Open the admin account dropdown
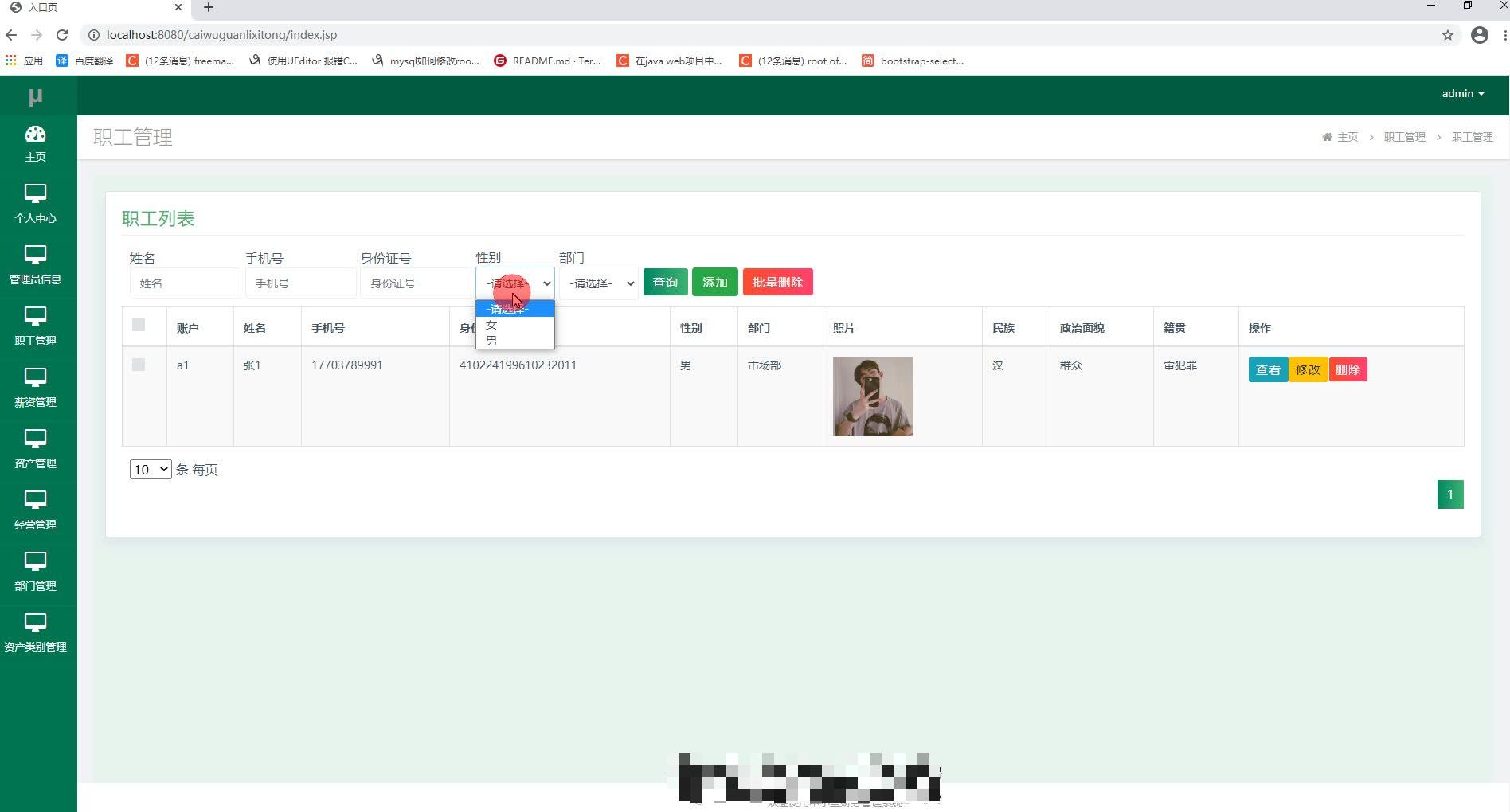 click(1461, 93)
